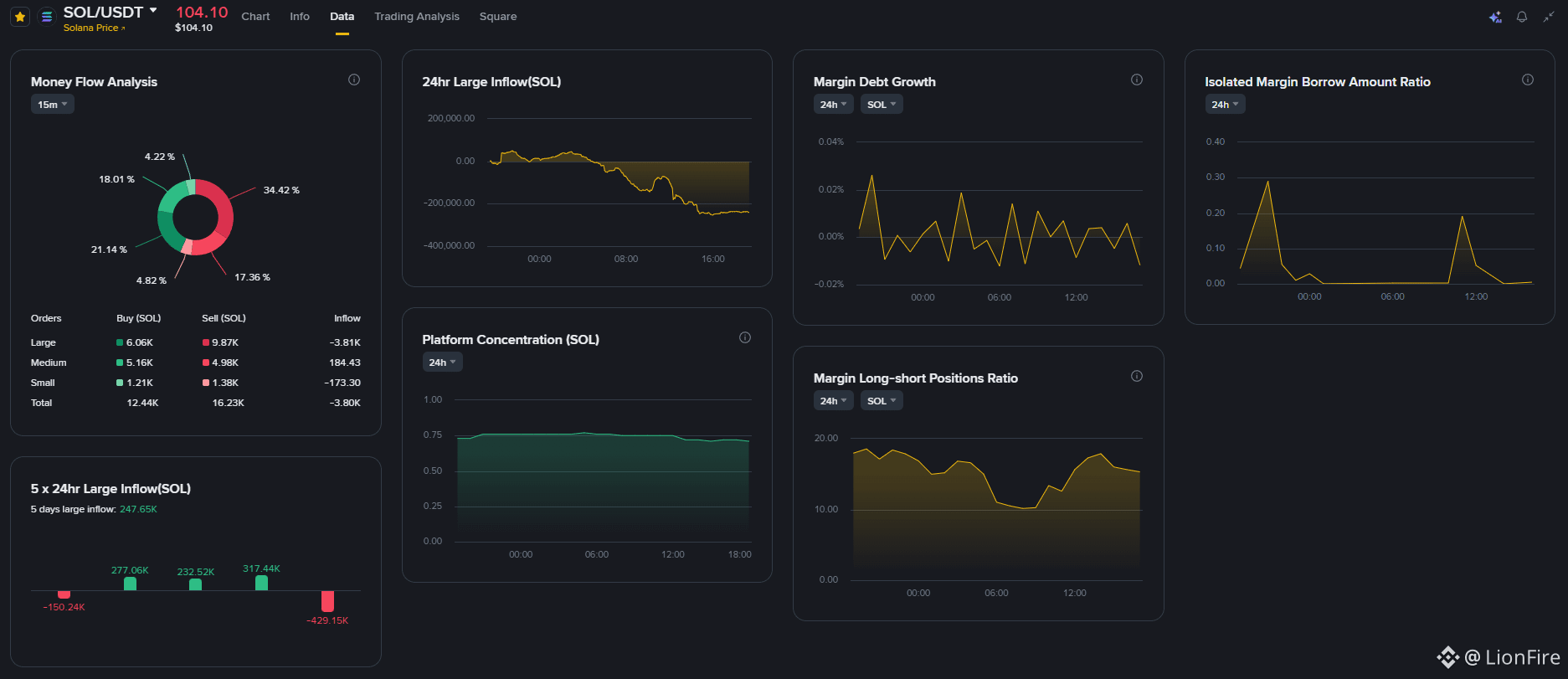
Task: Open the AI sparkle assistant icon
Action: tap(1495, 17)
